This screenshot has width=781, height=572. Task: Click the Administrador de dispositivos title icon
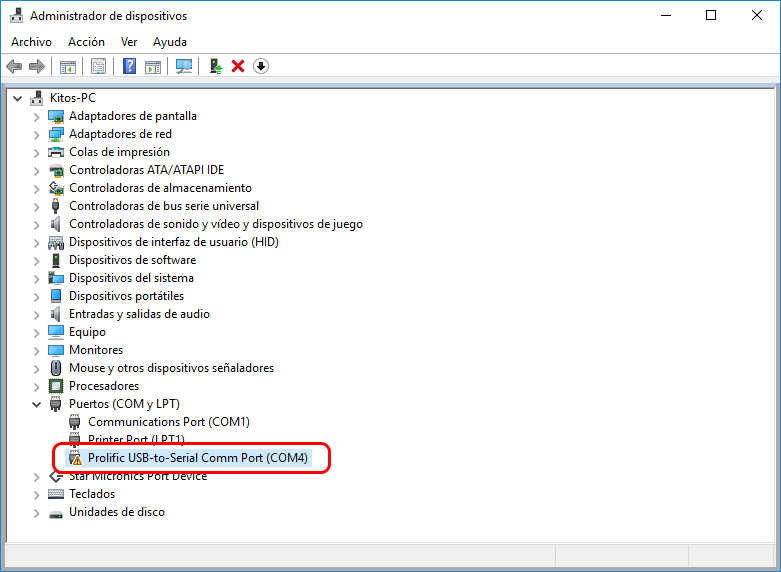(x=16, y=16)
